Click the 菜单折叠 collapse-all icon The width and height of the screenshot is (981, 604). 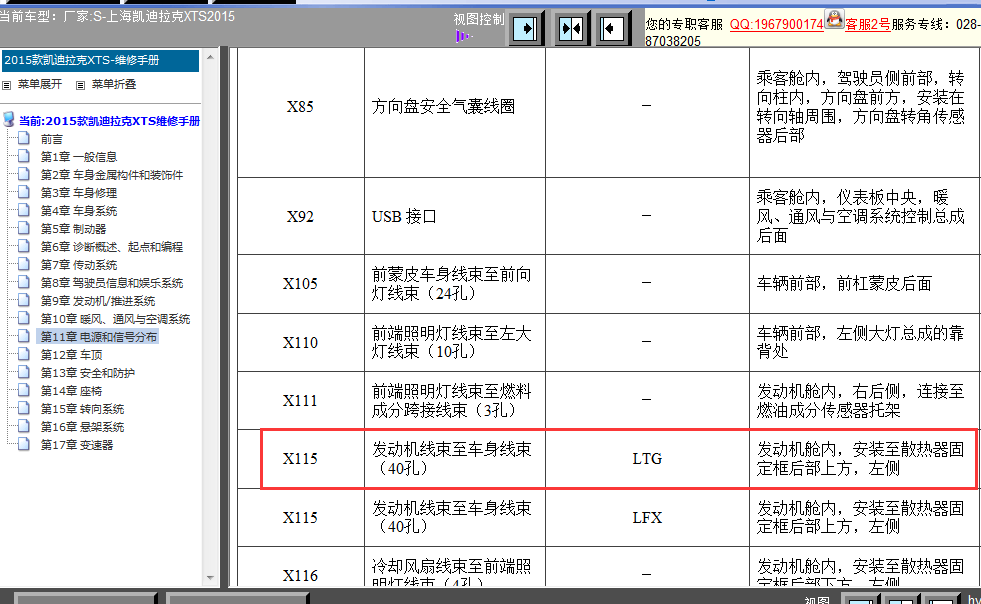pyautogui.click(x=80, y=85)
